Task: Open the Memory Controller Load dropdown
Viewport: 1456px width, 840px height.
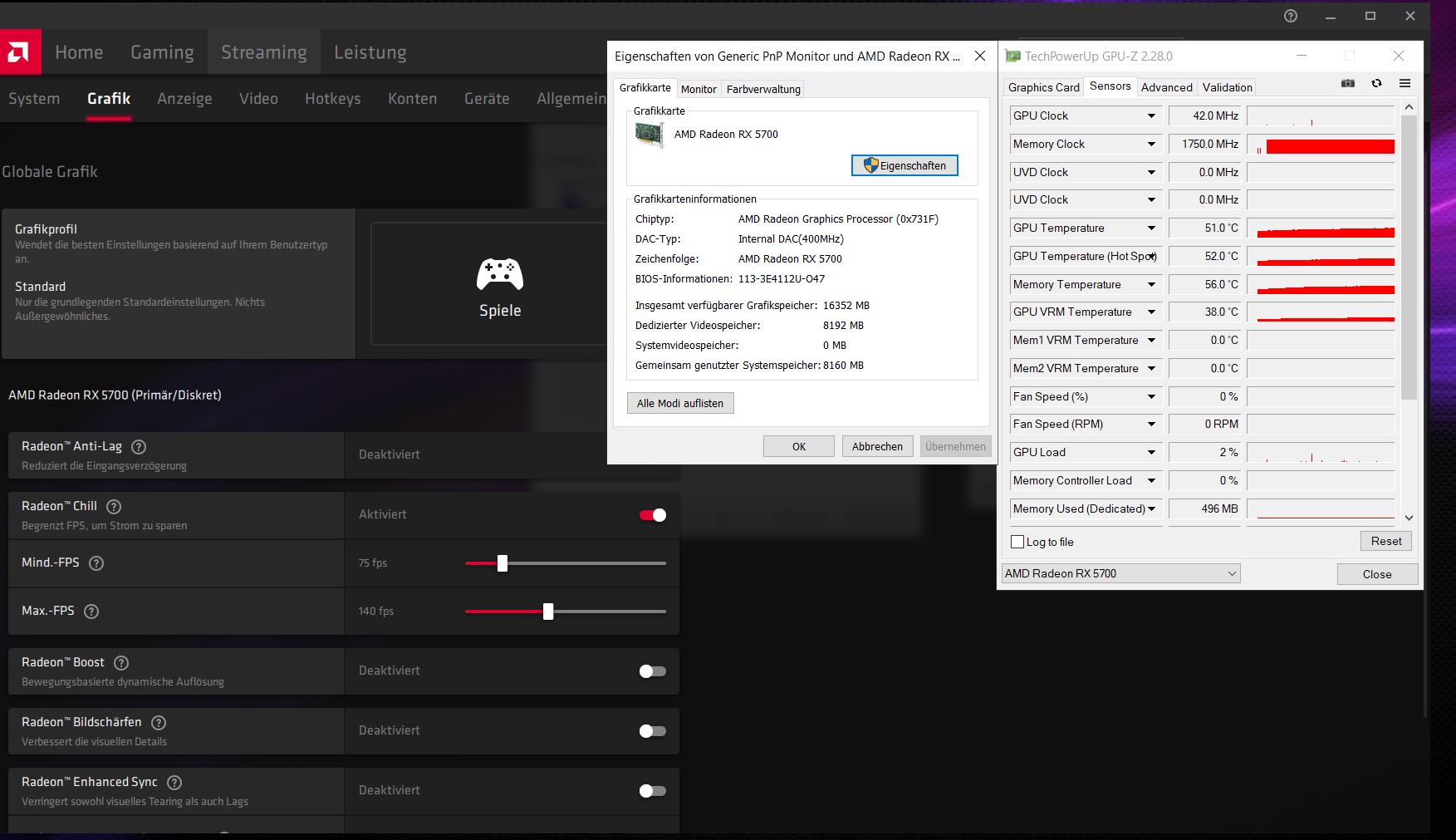Action: [x=1151, y=481]
